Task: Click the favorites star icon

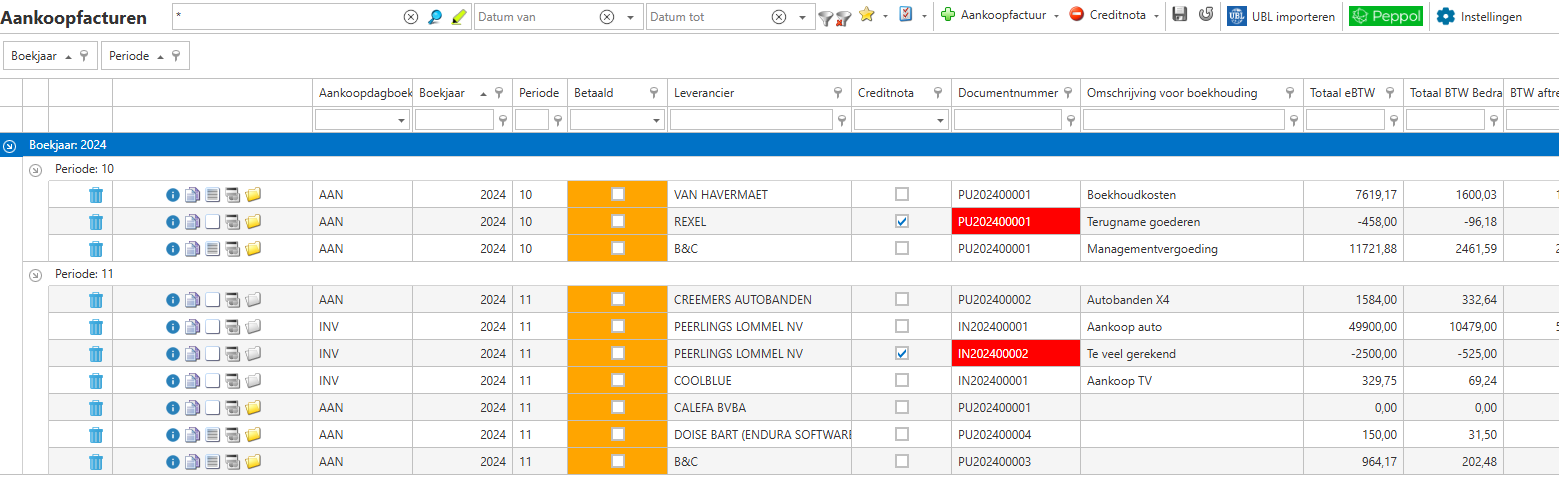Action: 866,15
